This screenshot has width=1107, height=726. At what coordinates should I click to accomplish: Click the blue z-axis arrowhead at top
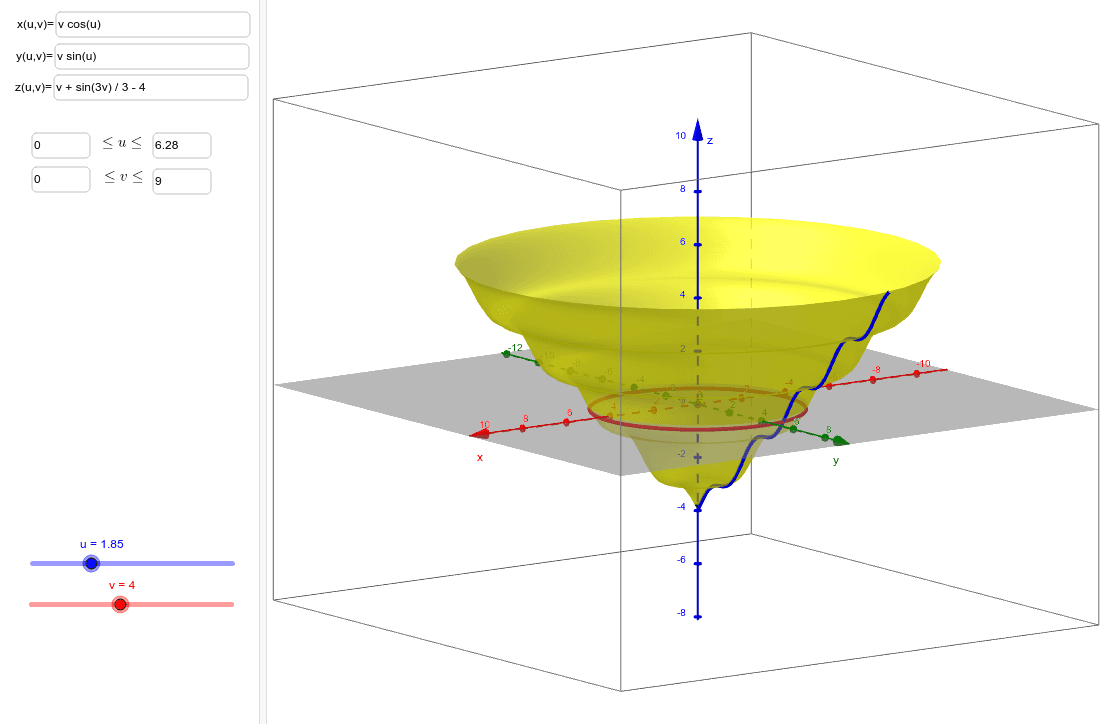(697, 135)
